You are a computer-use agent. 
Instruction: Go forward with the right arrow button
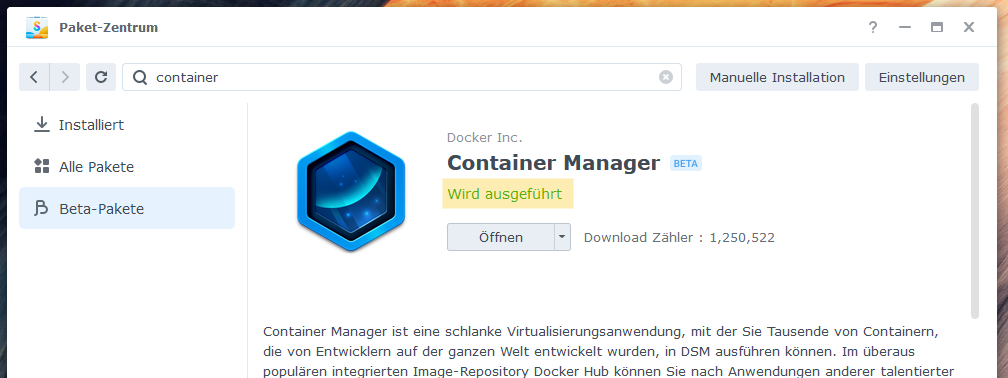pos(65,77)
